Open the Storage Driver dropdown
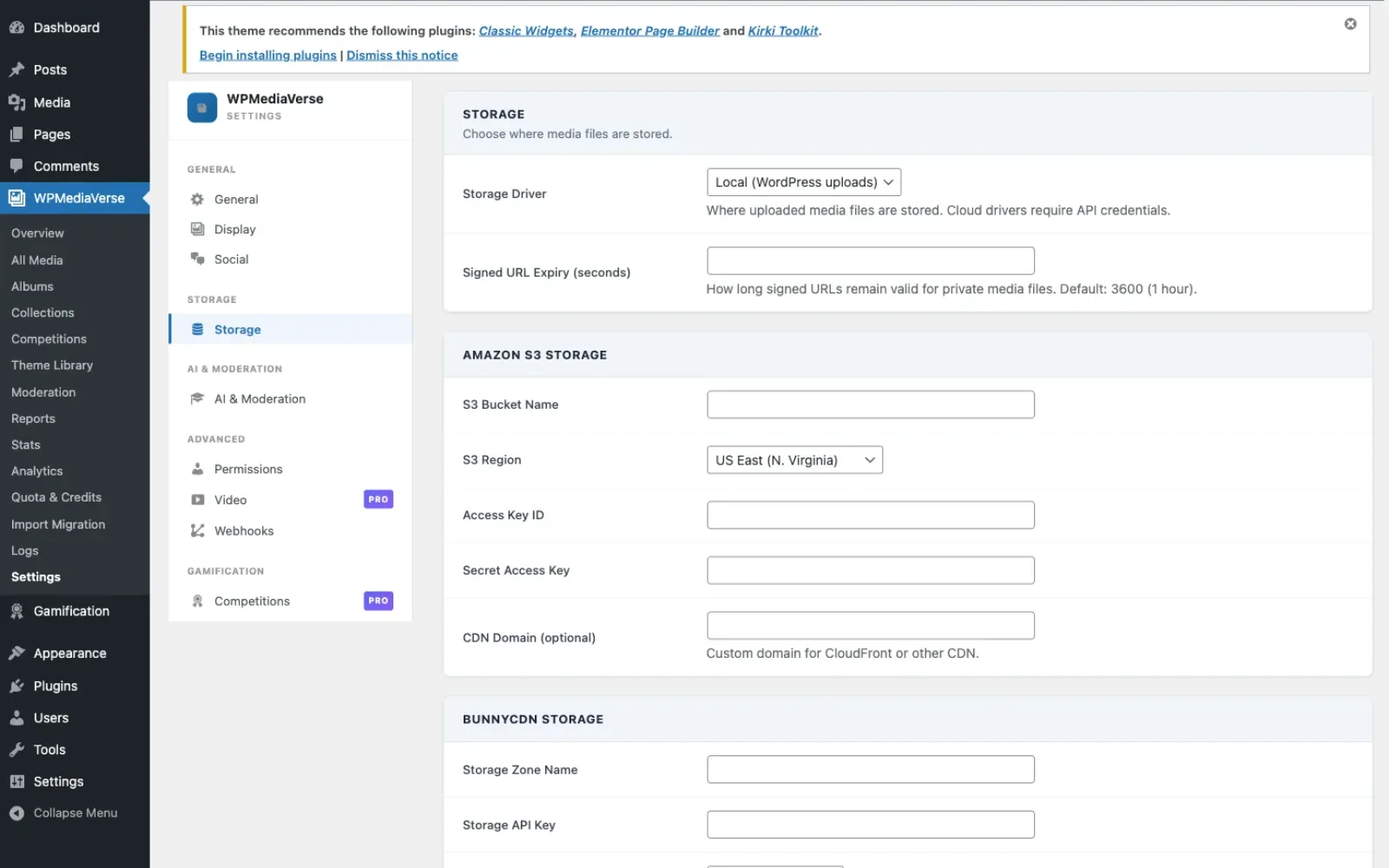Viewport: 1389px width, 868px height. click(x=804, y=182)
